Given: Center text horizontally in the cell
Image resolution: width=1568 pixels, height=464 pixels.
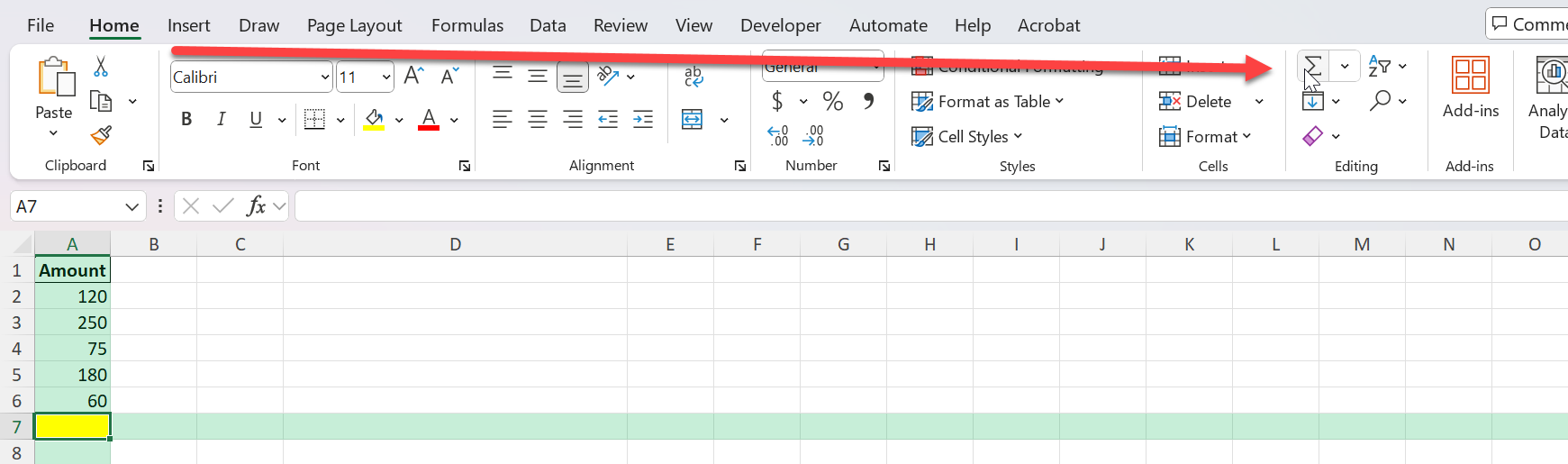Looking at the screenshot, I should (538, 119).
